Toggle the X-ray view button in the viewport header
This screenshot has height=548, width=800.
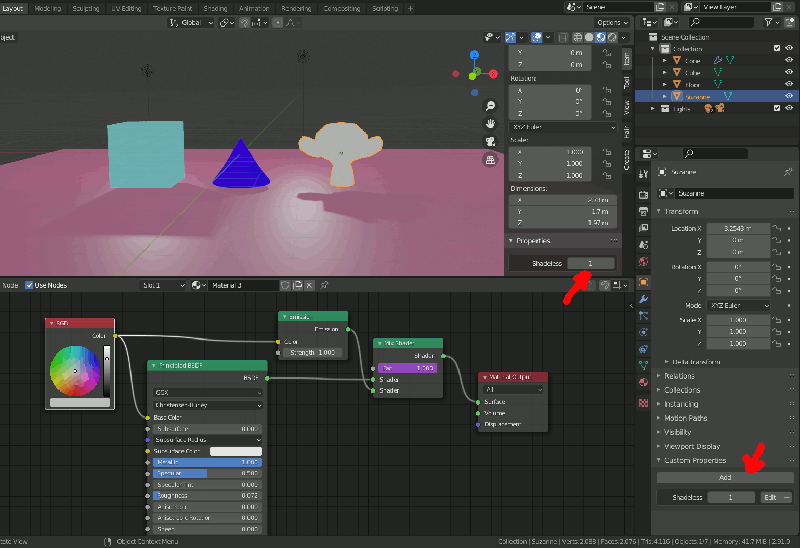563,37
